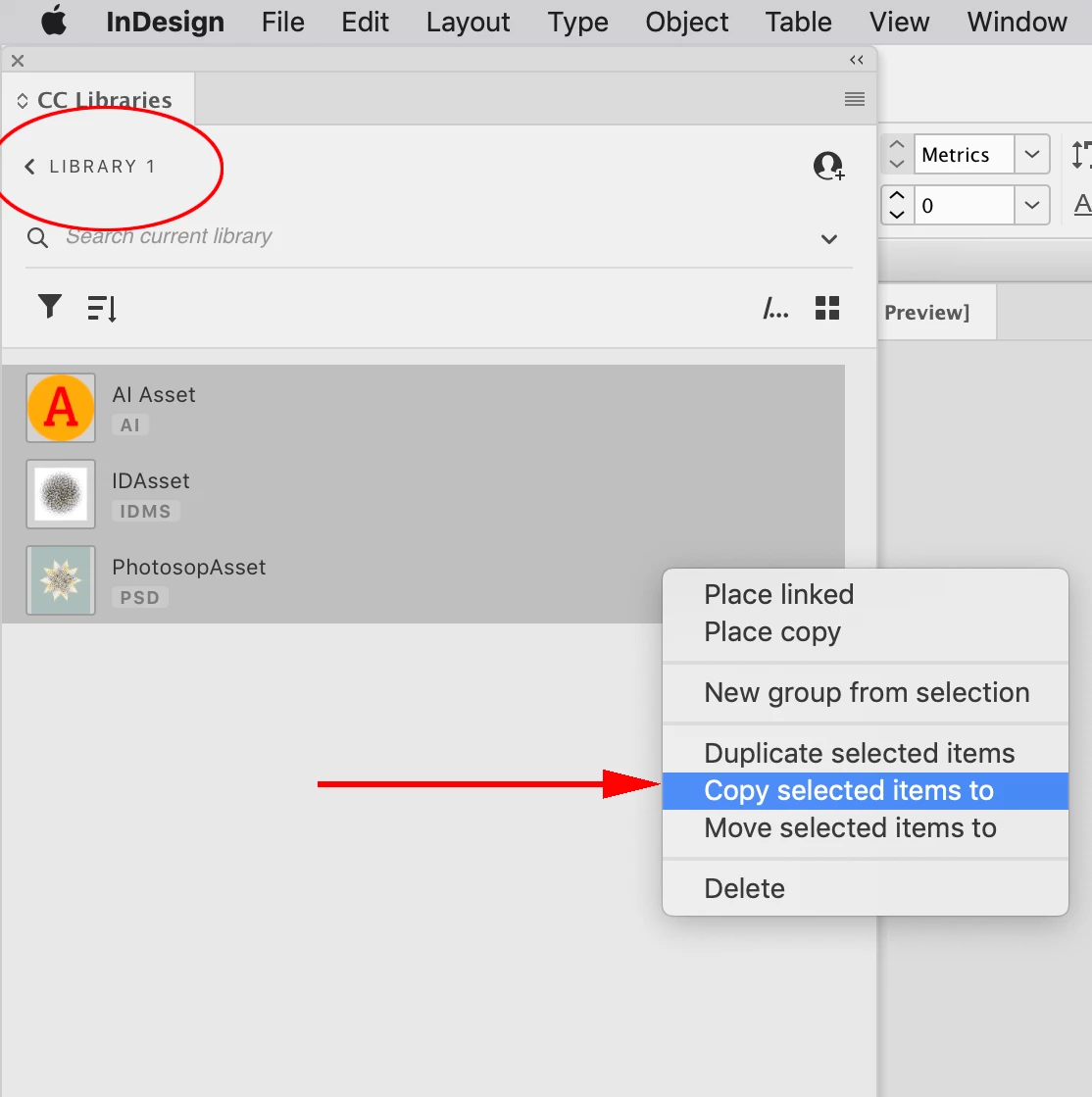Decrease tracking with down stepper

coord(897,215)
